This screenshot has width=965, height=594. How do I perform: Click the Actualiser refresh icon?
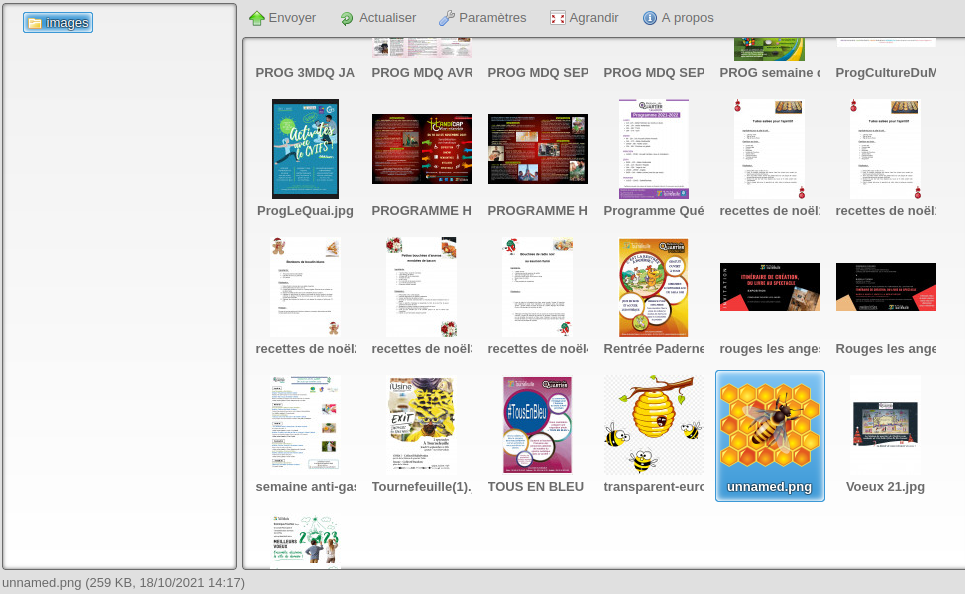pos(347,18)
